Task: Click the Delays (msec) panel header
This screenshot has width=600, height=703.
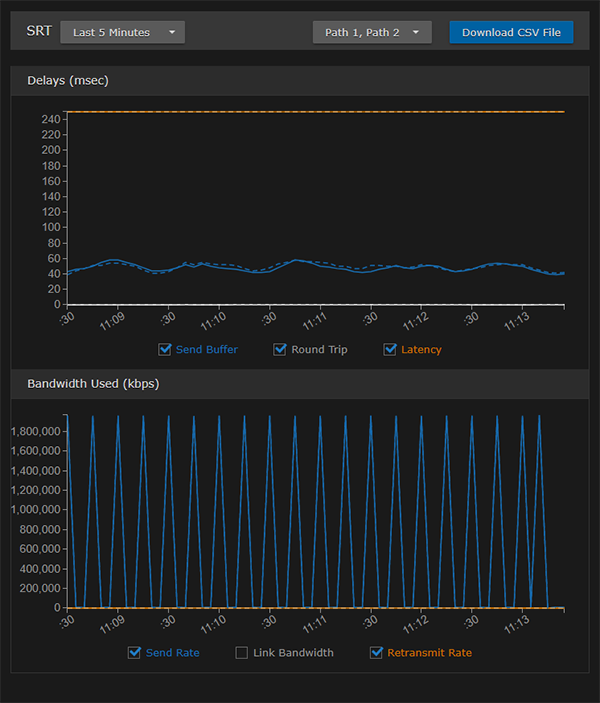Action: (x=70, y=80)
